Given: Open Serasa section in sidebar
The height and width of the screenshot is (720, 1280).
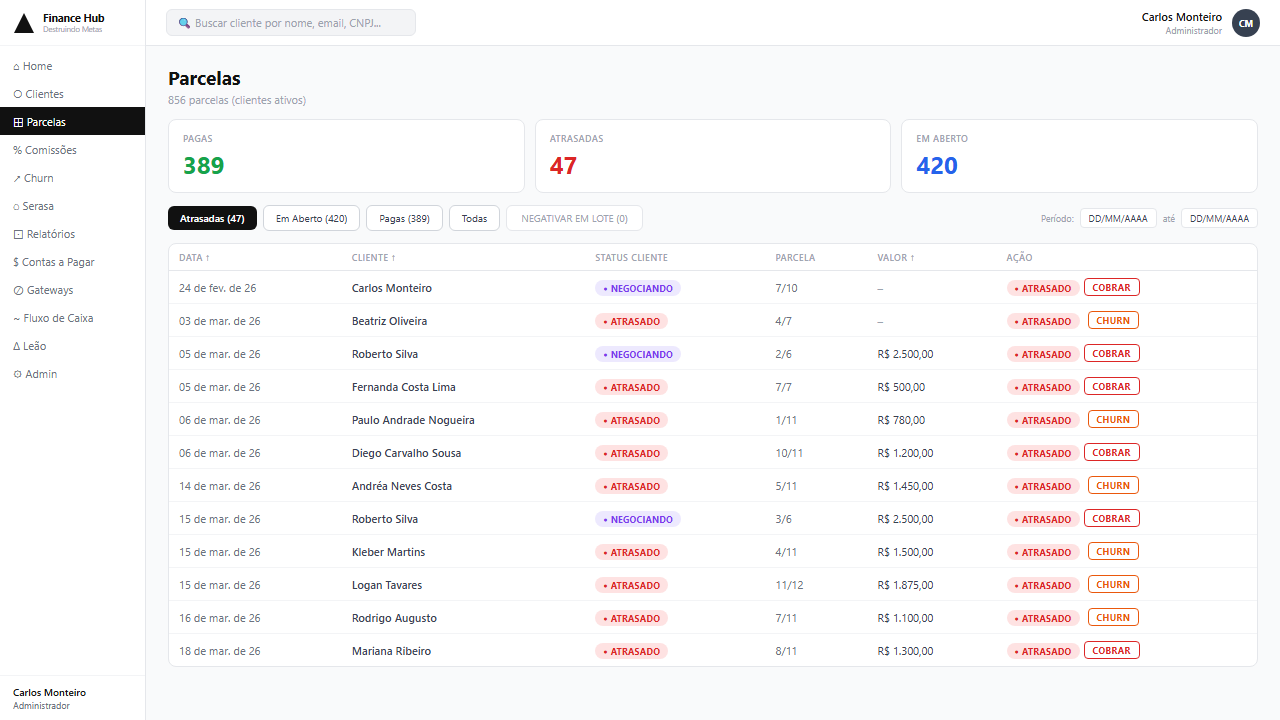Looking at the screenshot, I should (38, 206).
